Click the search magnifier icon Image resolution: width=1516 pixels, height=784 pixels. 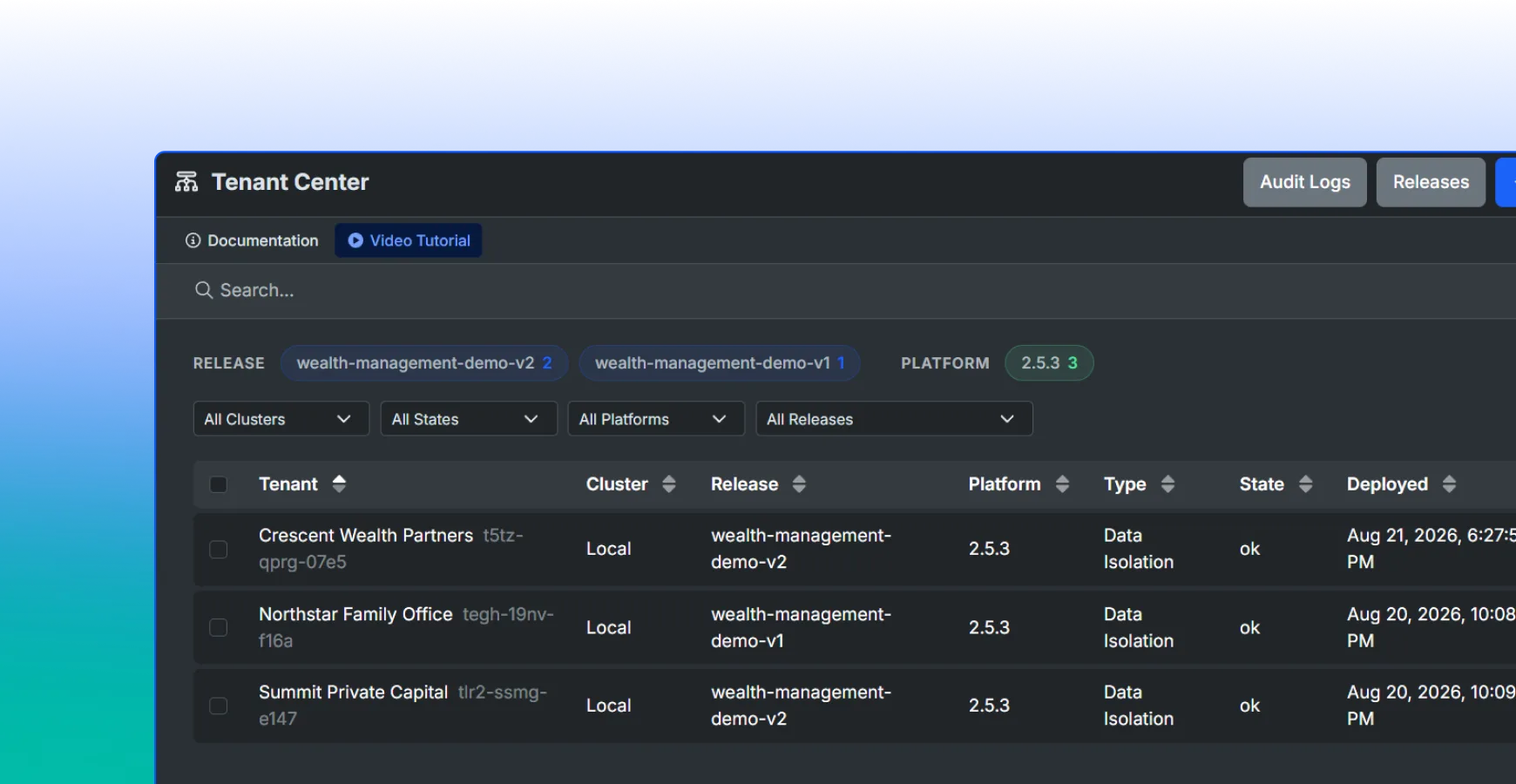(204, 290)
